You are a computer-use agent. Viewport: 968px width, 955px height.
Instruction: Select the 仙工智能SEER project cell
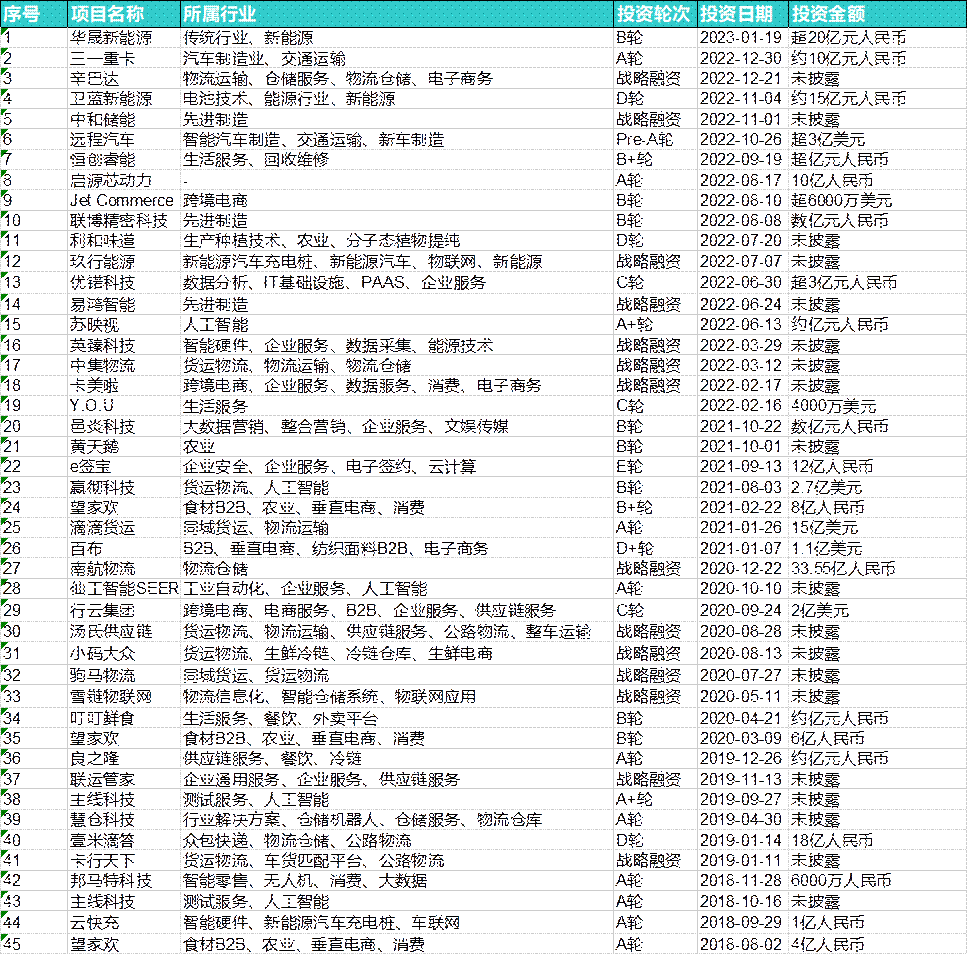tap(124, 588)
